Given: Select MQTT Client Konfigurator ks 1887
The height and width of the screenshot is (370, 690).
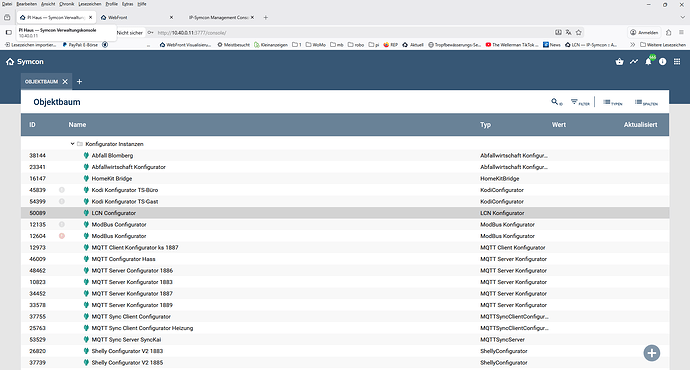Looking at the screenshot, I should (135, 247).
